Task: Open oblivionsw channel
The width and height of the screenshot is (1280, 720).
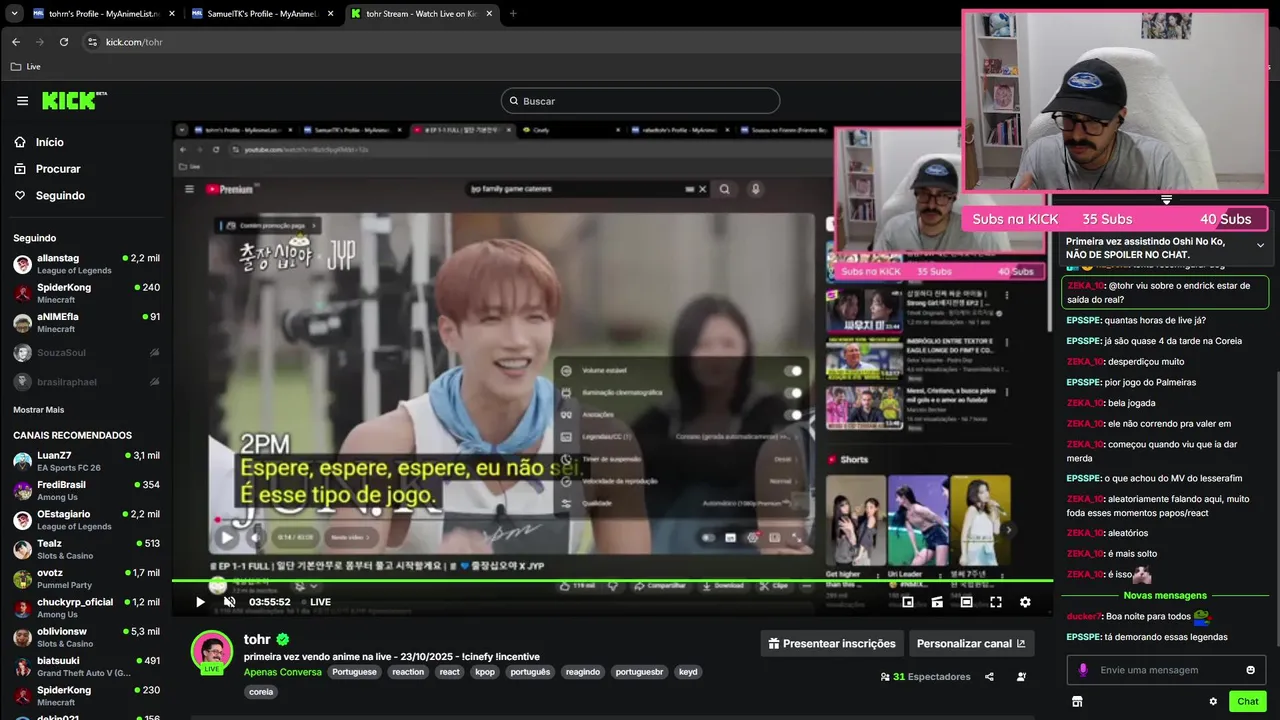Action: pos(86,637)
